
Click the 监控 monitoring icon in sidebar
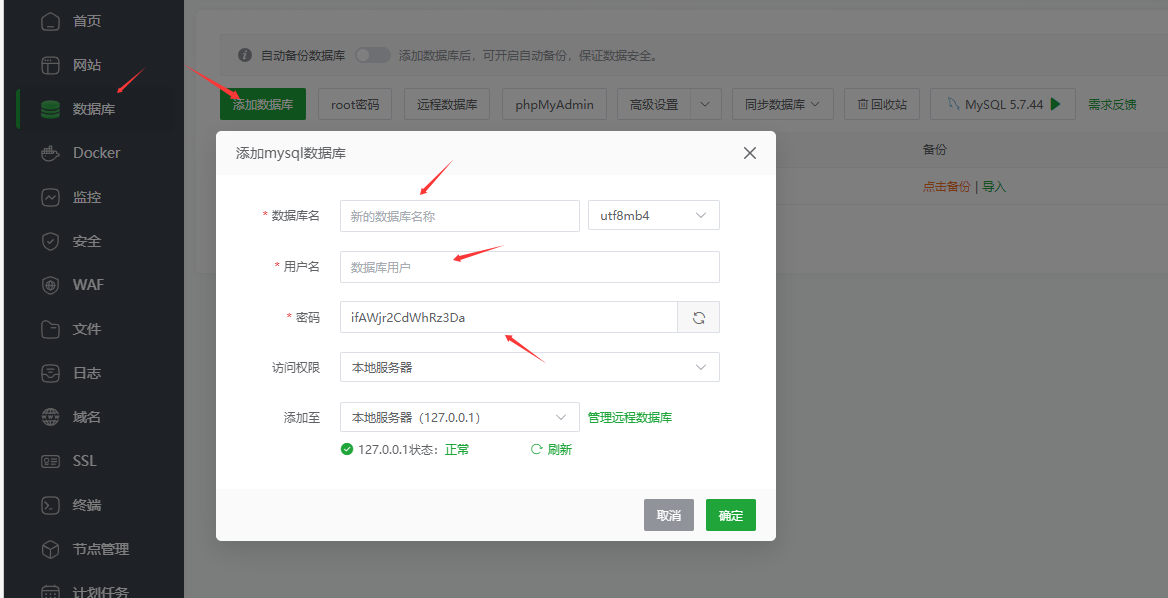click(x=50, y=197)
